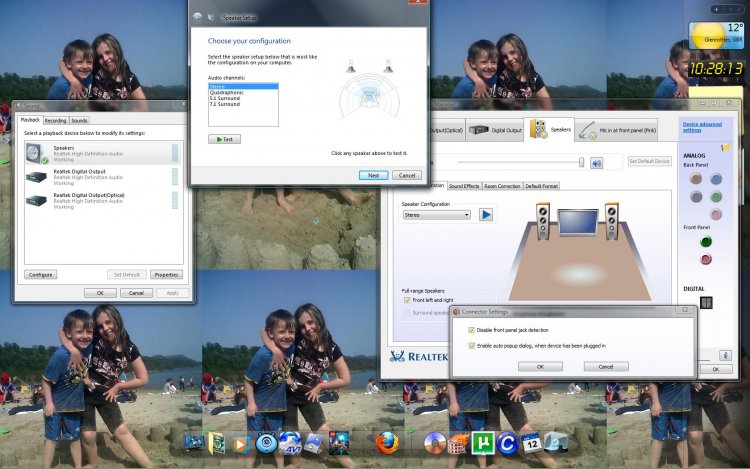Click the left speaker in room preview

[543, 218]
